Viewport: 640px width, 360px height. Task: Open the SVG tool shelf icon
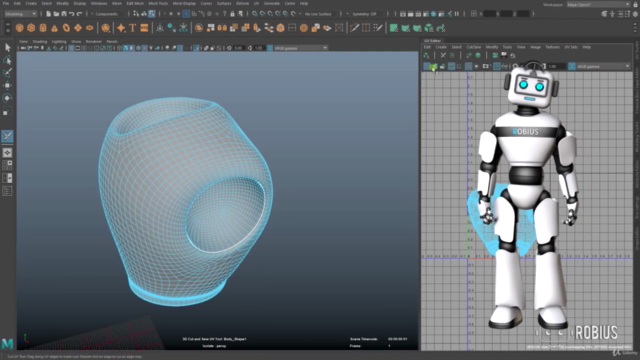pos(144,28)
